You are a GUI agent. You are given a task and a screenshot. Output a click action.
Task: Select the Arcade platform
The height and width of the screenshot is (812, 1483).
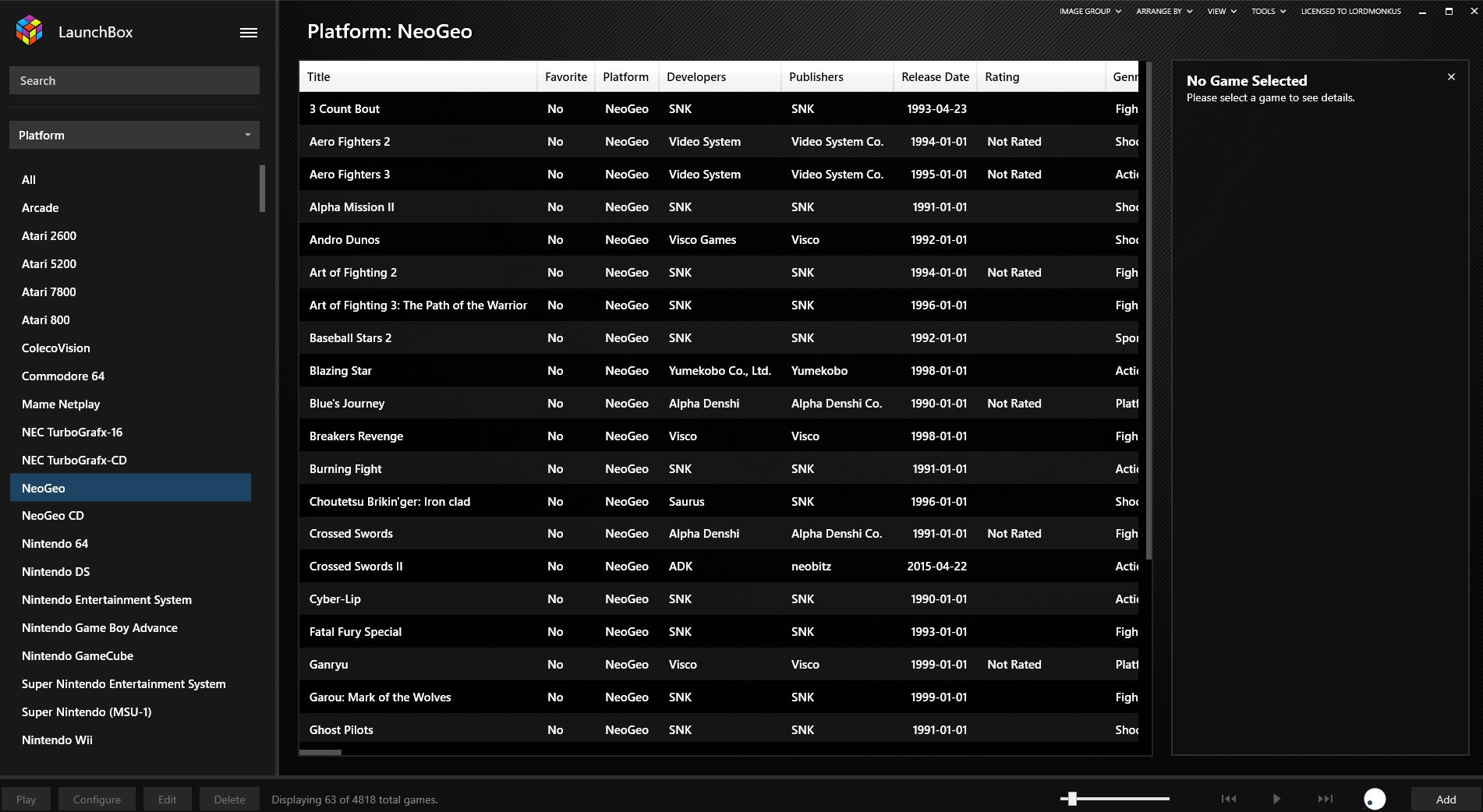(130, 207)
